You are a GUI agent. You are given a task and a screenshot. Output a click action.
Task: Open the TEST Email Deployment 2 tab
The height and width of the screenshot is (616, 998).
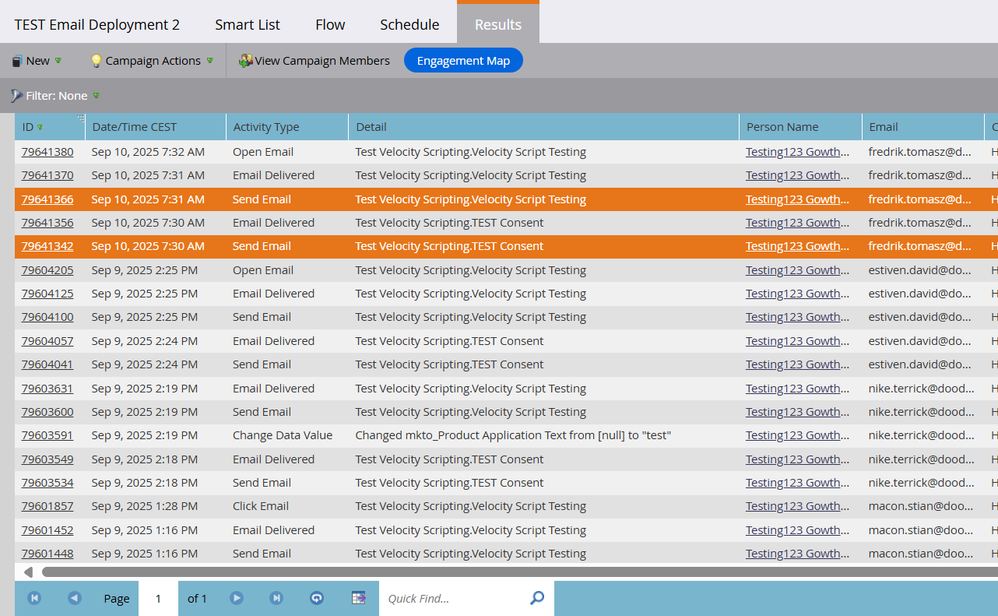97,25
